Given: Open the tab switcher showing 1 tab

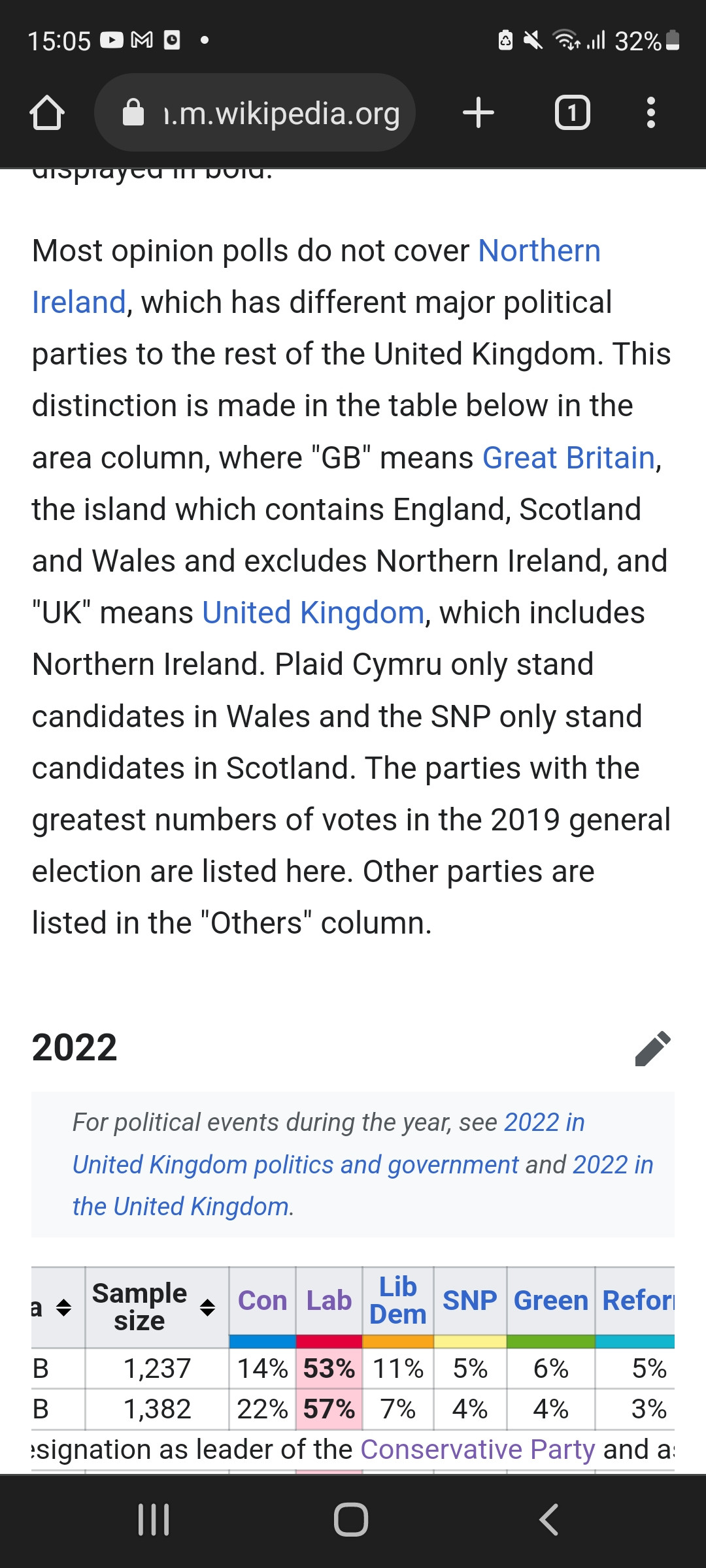Looking at the screenshot, I should (x=572, y=113).
